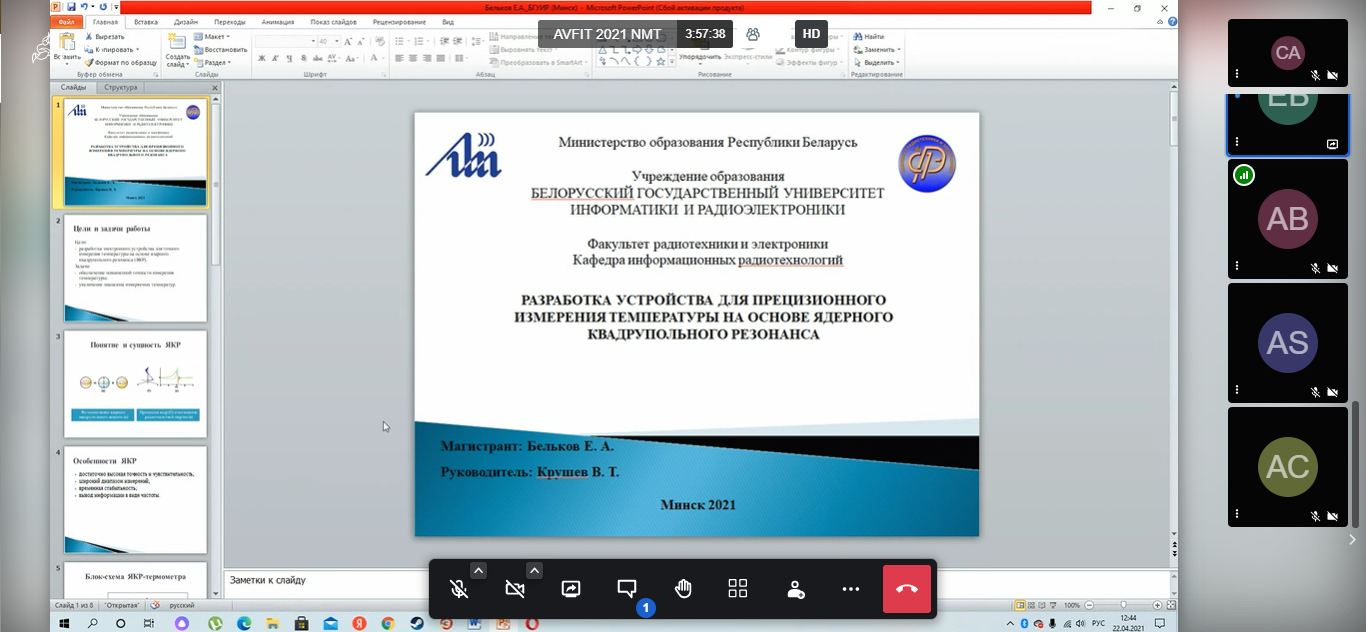Click Восстановить to reset the slide
The image size is (1366, 632).
coord(221,49)
